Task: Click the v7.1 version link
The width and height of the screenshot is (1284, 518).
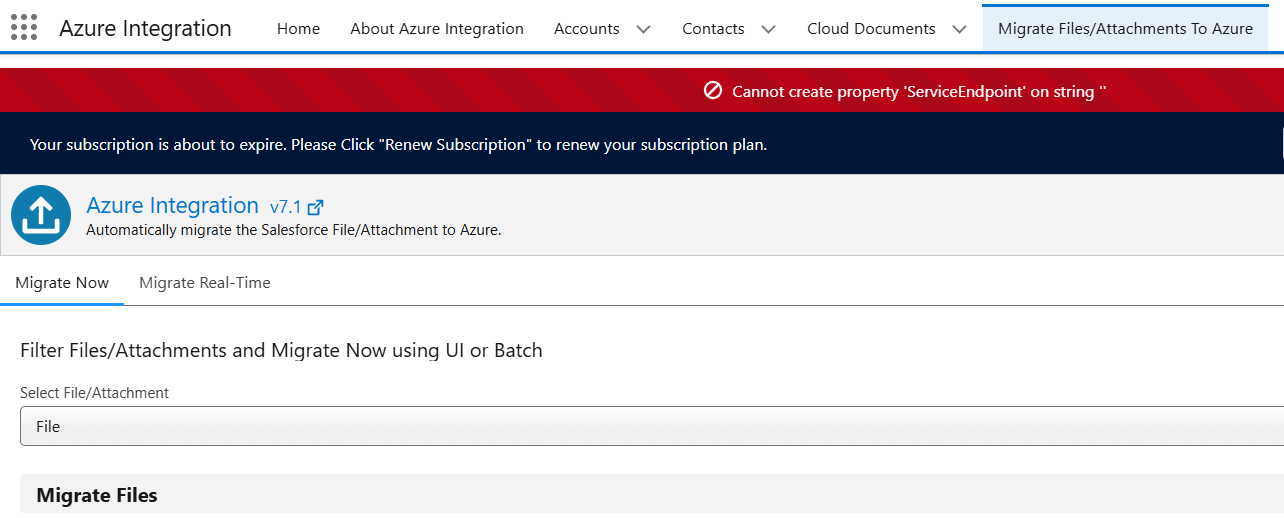Action: point(285,208)
